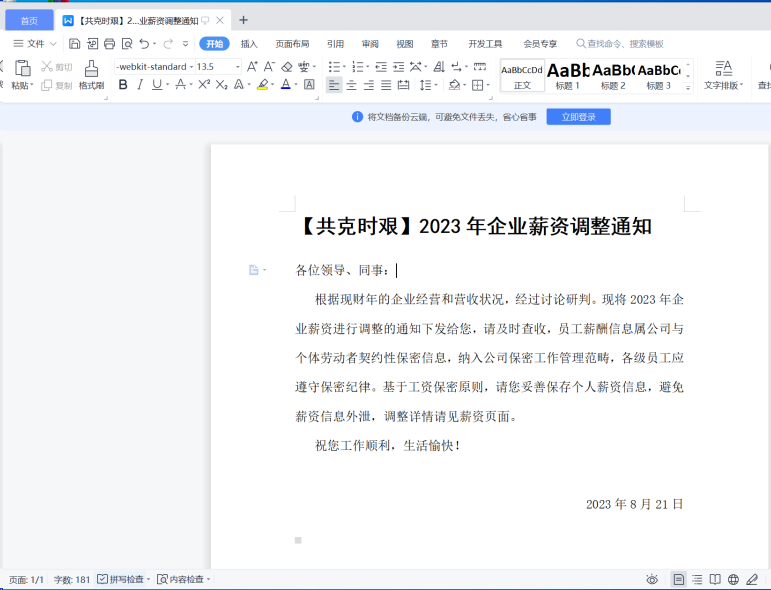
Task: Switch to the 页面布局 ribbon tab
Action: click(292, 44)
